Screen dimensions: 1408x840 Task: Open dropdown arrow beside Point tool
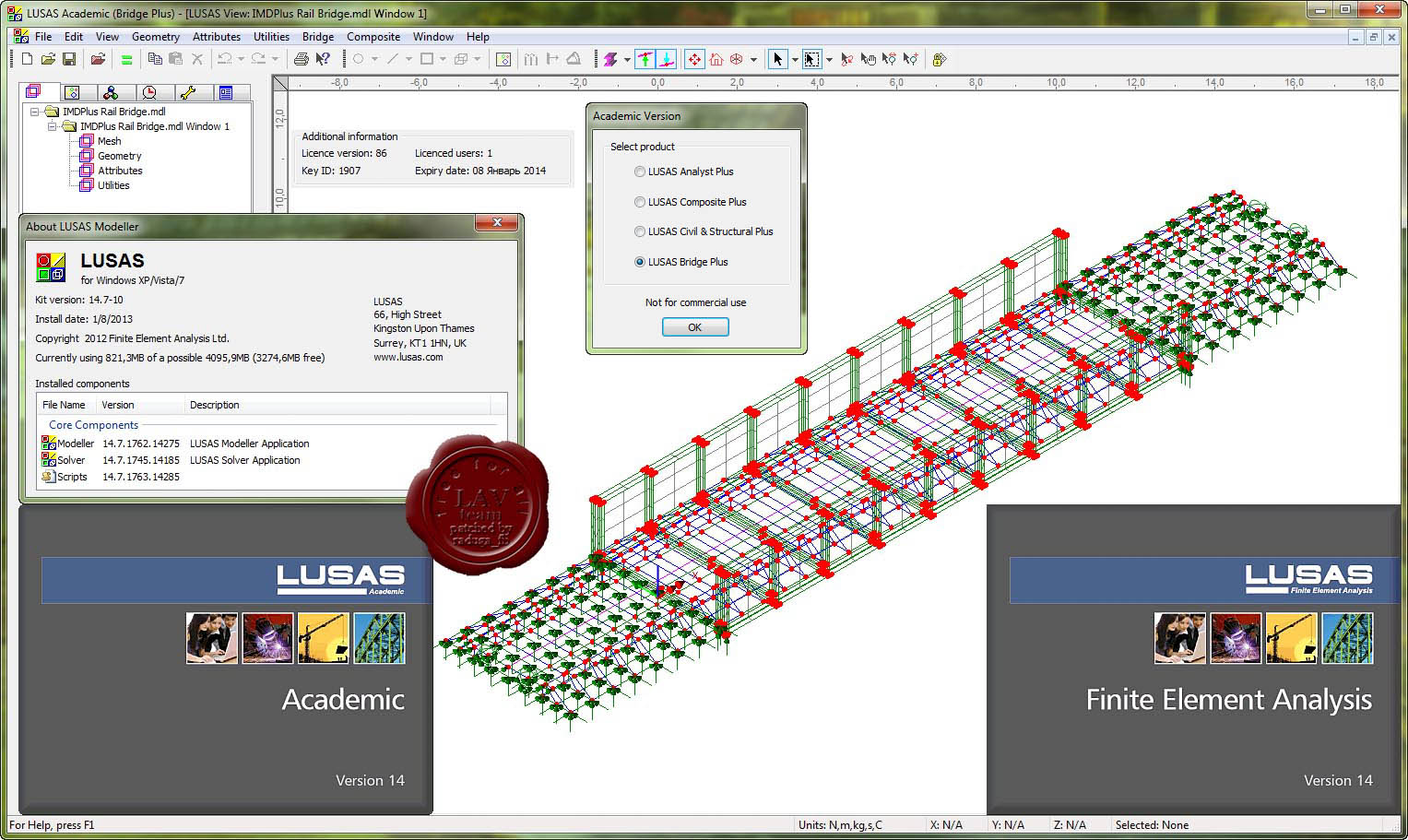point(374,59)
